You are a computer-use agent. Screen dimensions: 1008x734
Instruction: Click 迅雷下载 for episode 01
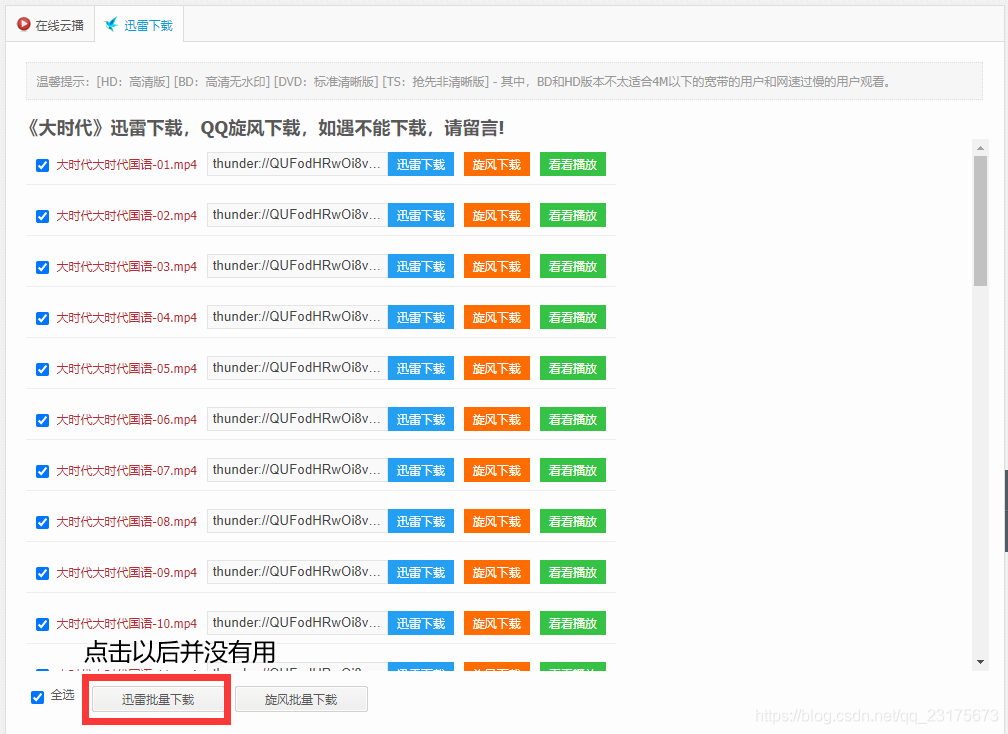421,164
